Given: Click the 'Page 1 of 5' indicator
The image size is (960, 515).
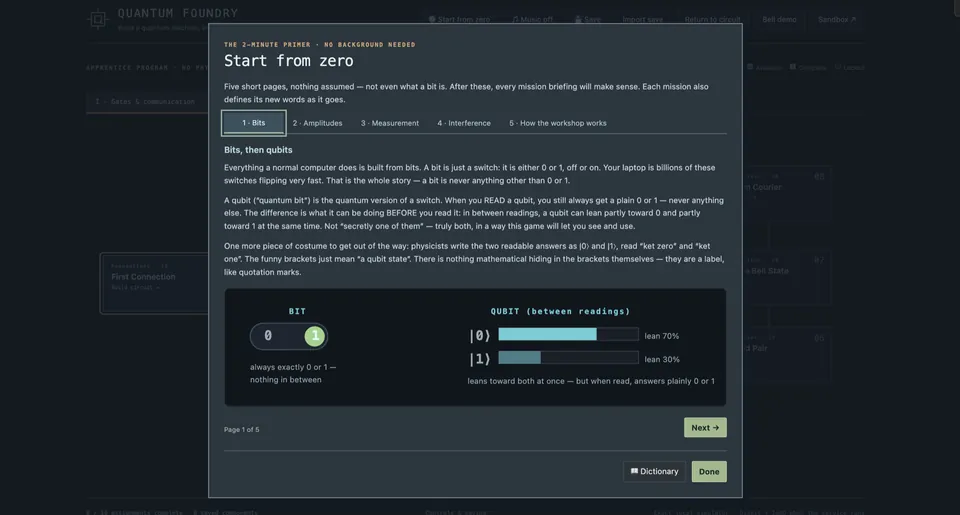Looking at the screenshot, I should (241, 429).
